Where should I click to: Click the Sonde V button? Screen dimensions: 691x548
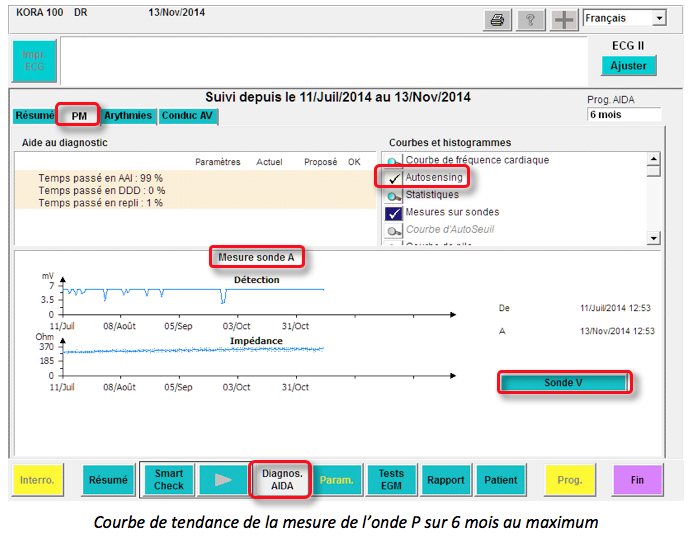click(x=564, y=383)
